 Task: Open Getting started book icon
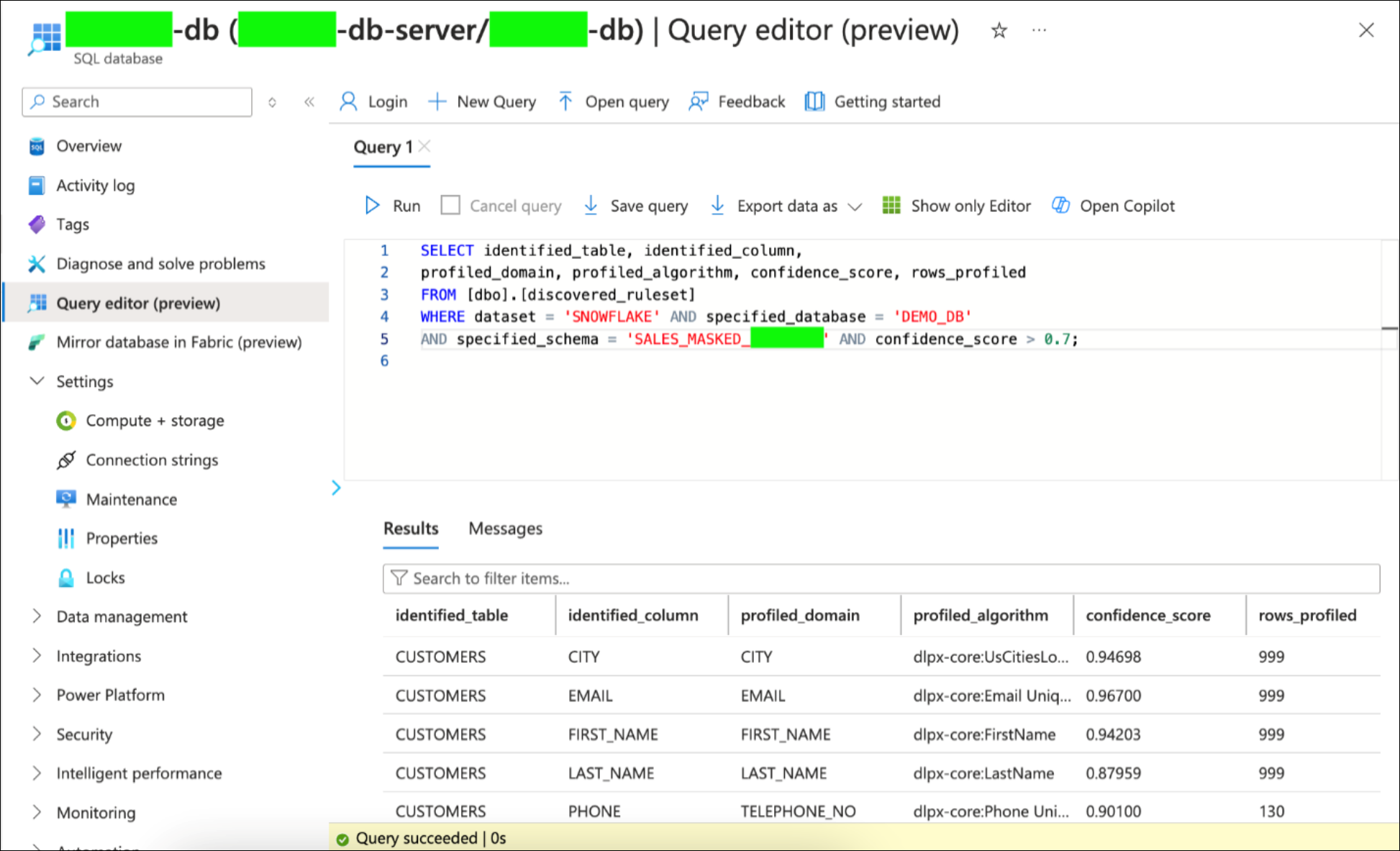tap(814, 101)
